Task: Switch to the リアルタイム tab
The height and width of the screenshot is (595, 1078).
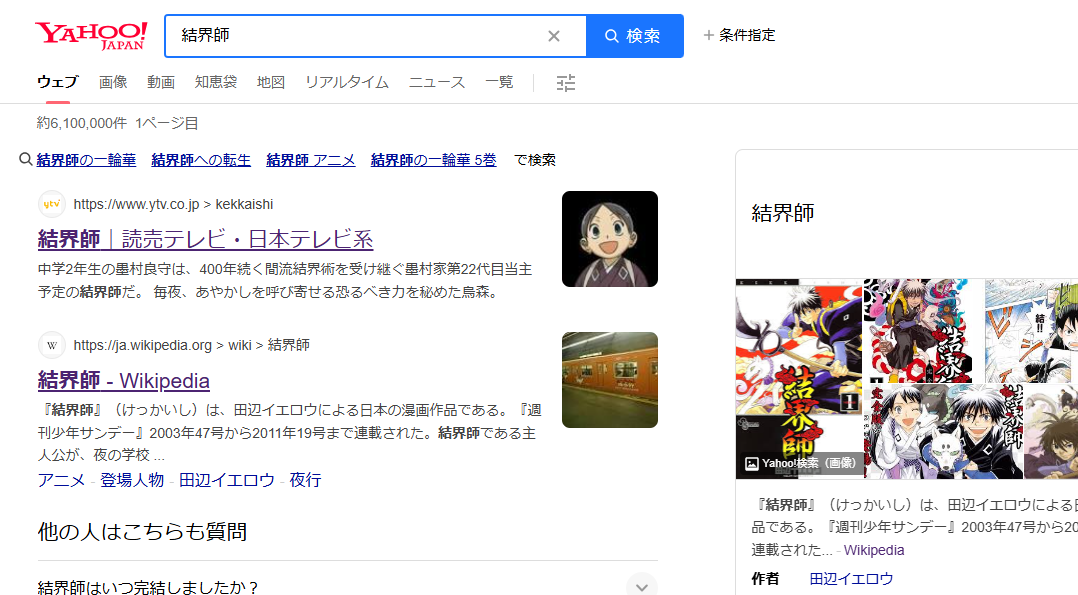Action: click(x=347, y=82)
